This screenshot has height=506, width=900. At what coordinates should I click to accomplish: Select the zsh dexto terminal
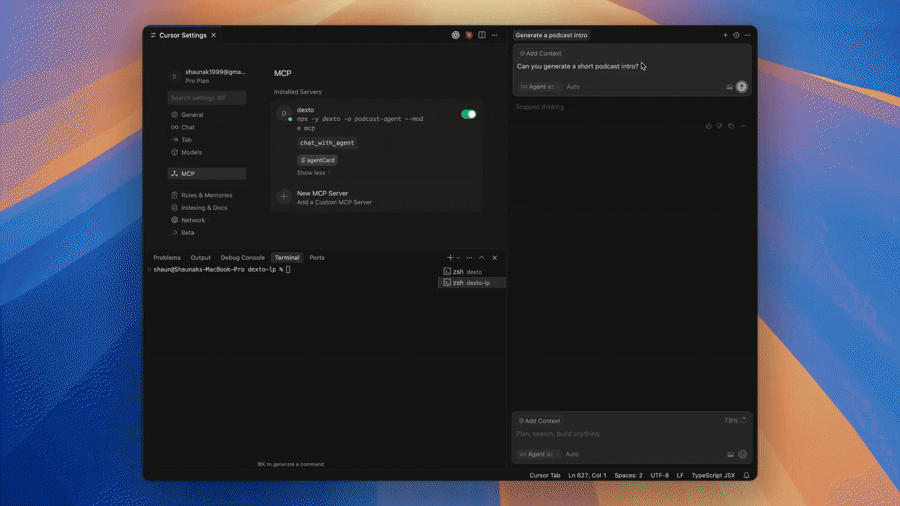click(472, 272)
